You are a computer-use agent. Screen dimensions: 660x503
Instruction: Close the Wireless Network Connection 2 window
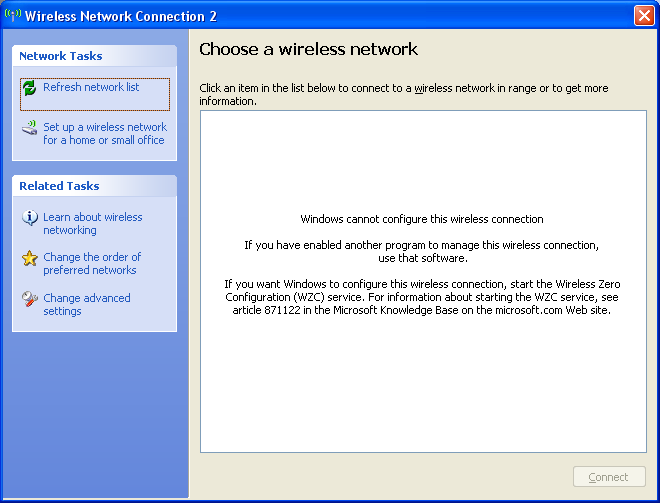pyautogui.click(x=644, y=16)
